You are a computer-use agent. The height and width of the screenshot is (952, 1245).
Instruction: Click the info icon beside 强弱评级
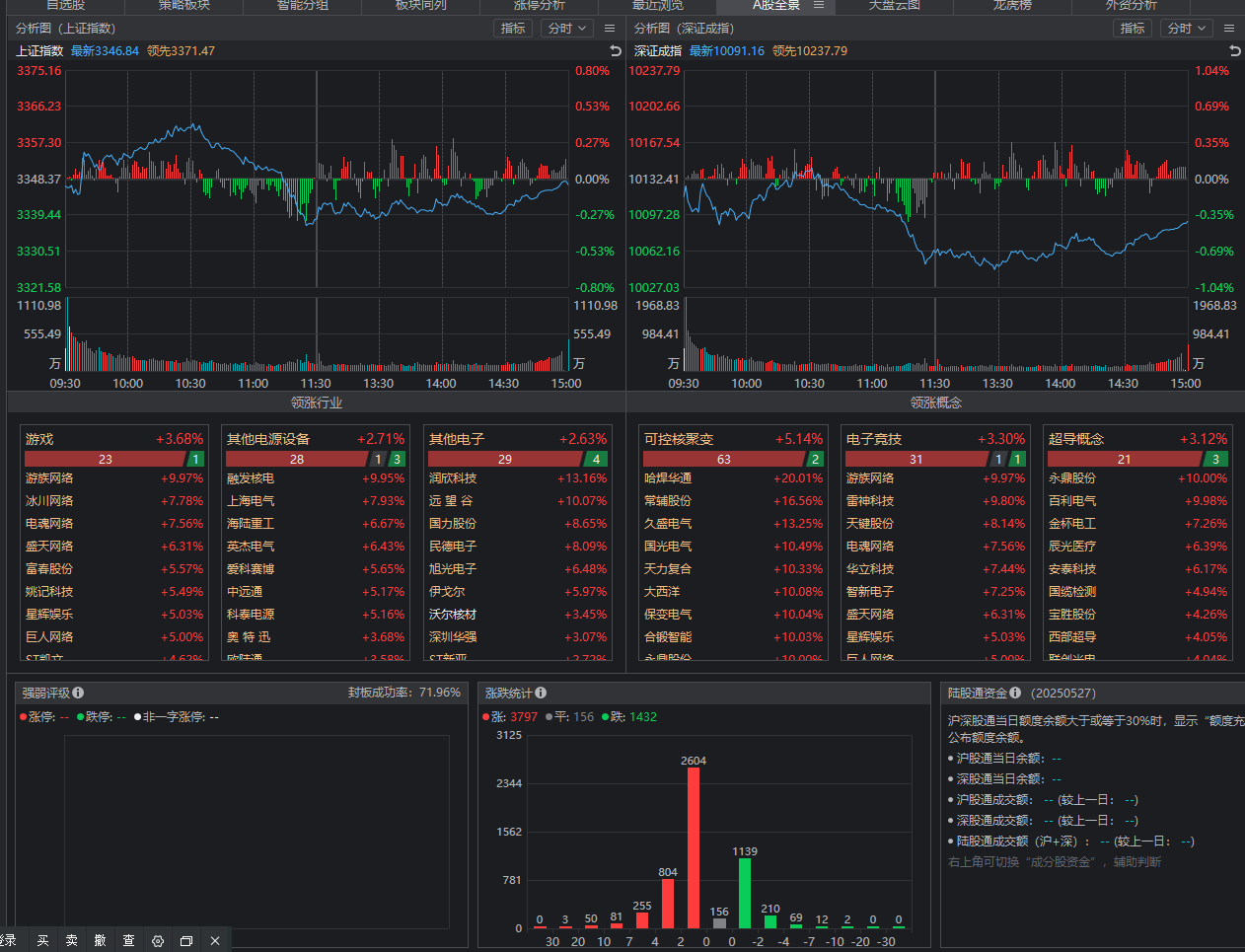78,693
